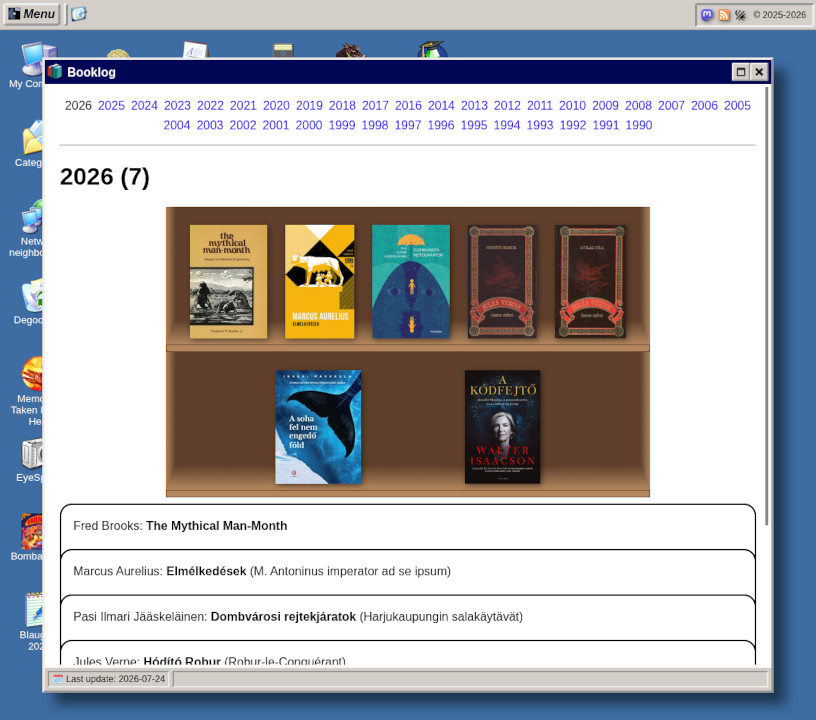Click the first Jules Verne cover

tap(502, 282)
